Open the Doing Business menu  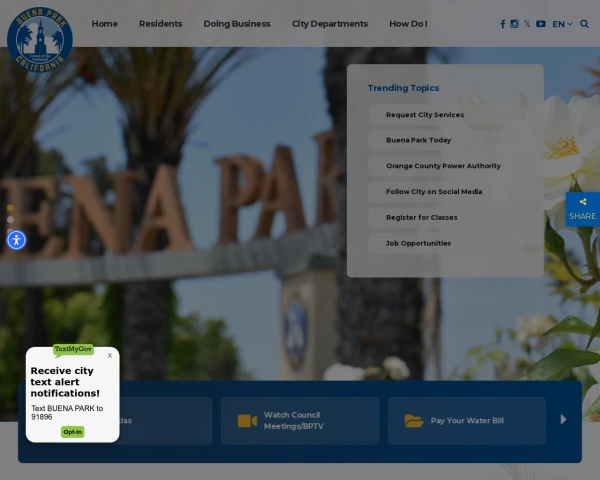coord(237,24)
